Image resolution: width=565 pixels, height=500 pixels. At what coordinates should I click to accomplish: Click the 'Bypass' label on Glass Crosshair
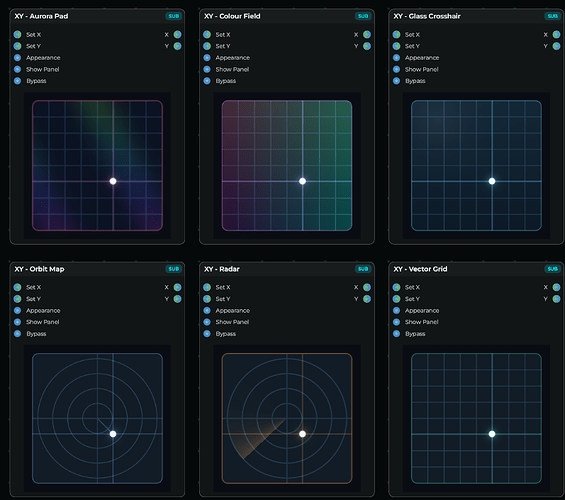click(x=415, y=81)
